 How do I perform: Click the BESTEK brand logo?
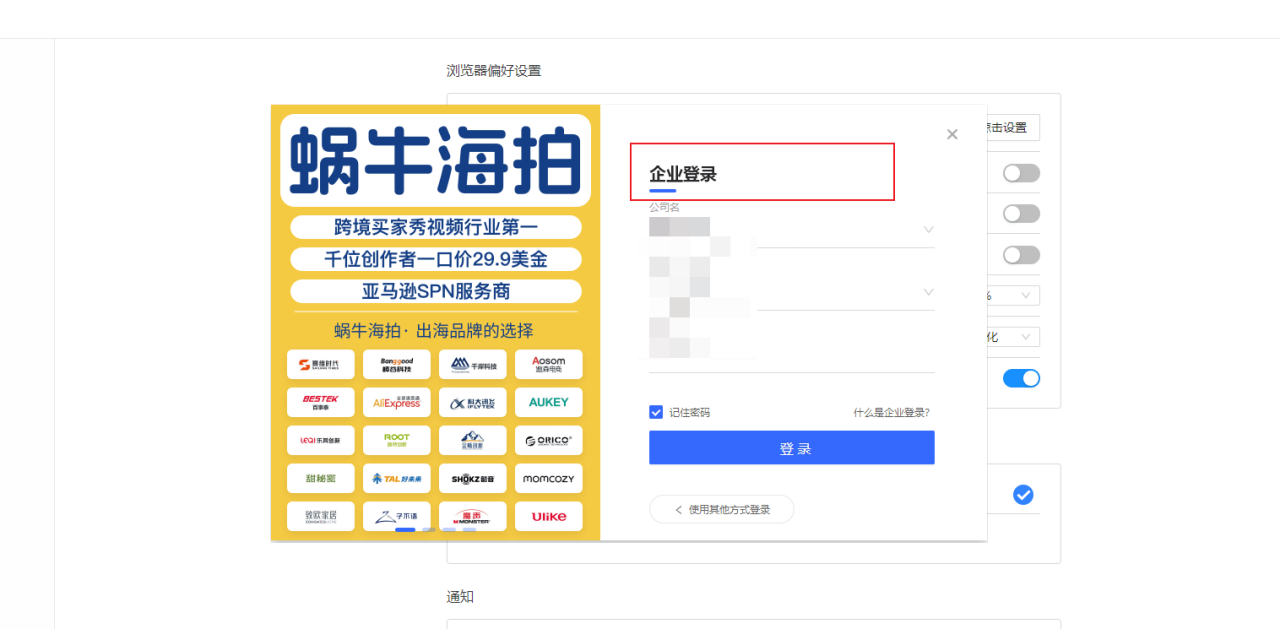tap(321, 402)
